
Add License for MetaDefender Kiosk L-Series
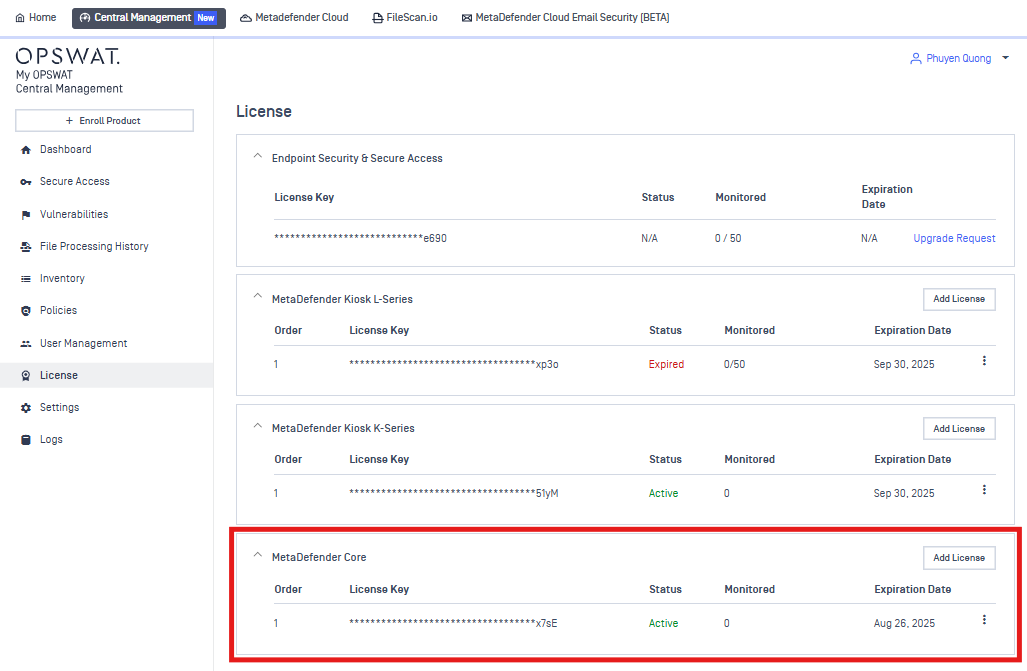[x=959, y=299]
